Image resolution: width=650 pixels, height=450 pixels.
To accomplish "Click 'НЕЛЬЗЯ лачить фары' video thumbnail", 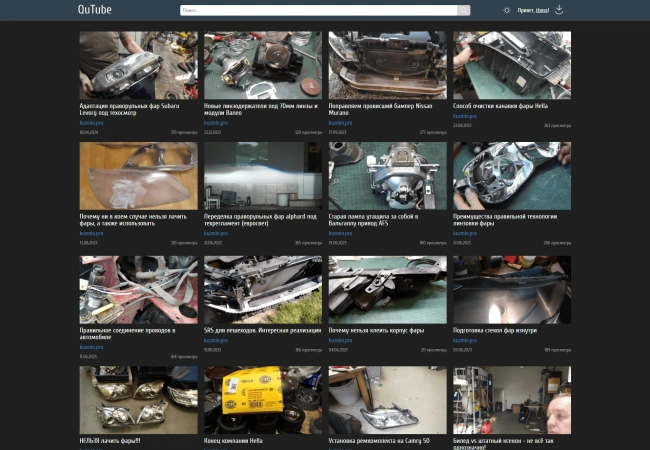I will tap(138, 399).
